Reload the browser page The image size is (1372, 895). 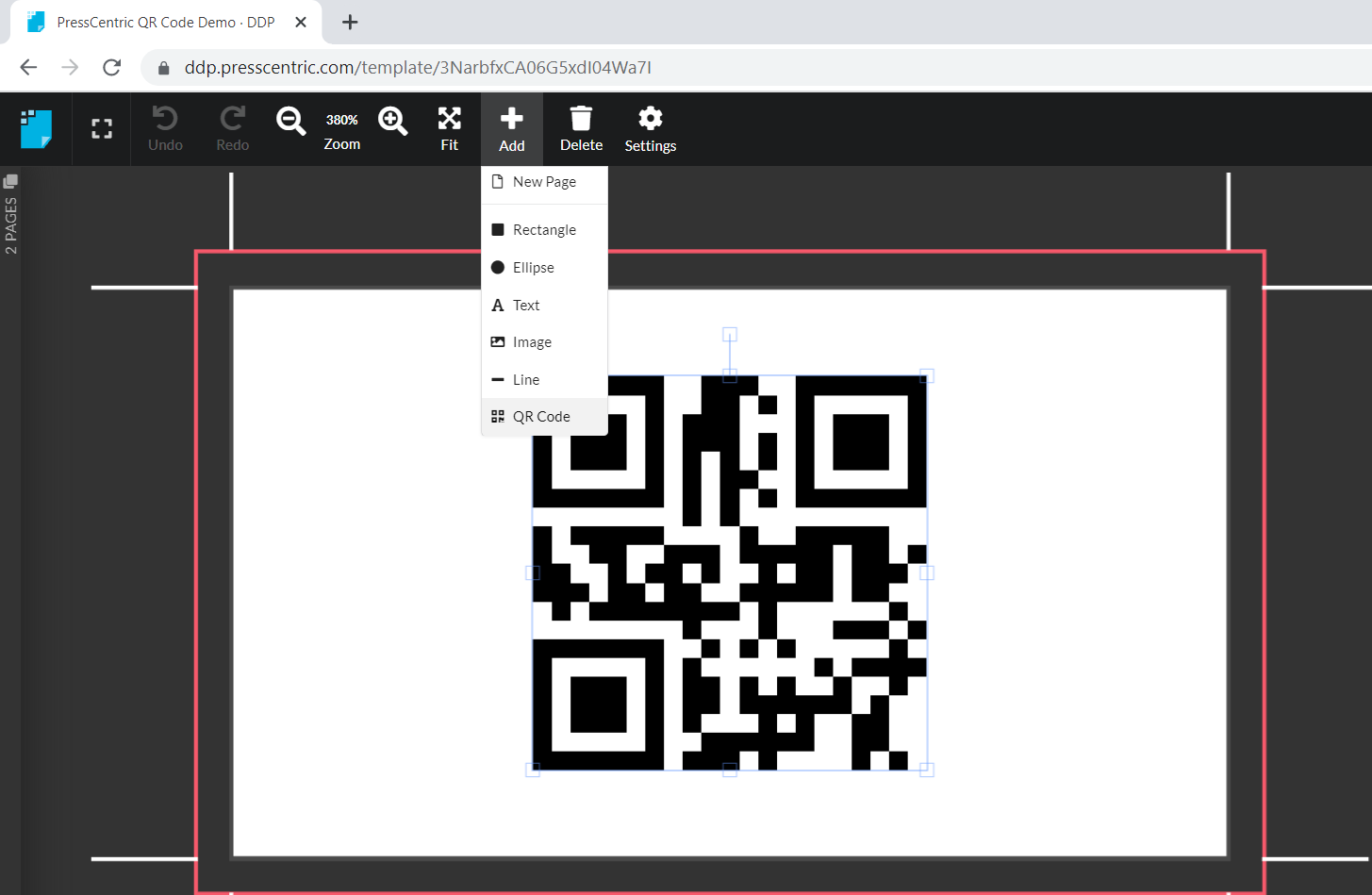tap(111, 67)
